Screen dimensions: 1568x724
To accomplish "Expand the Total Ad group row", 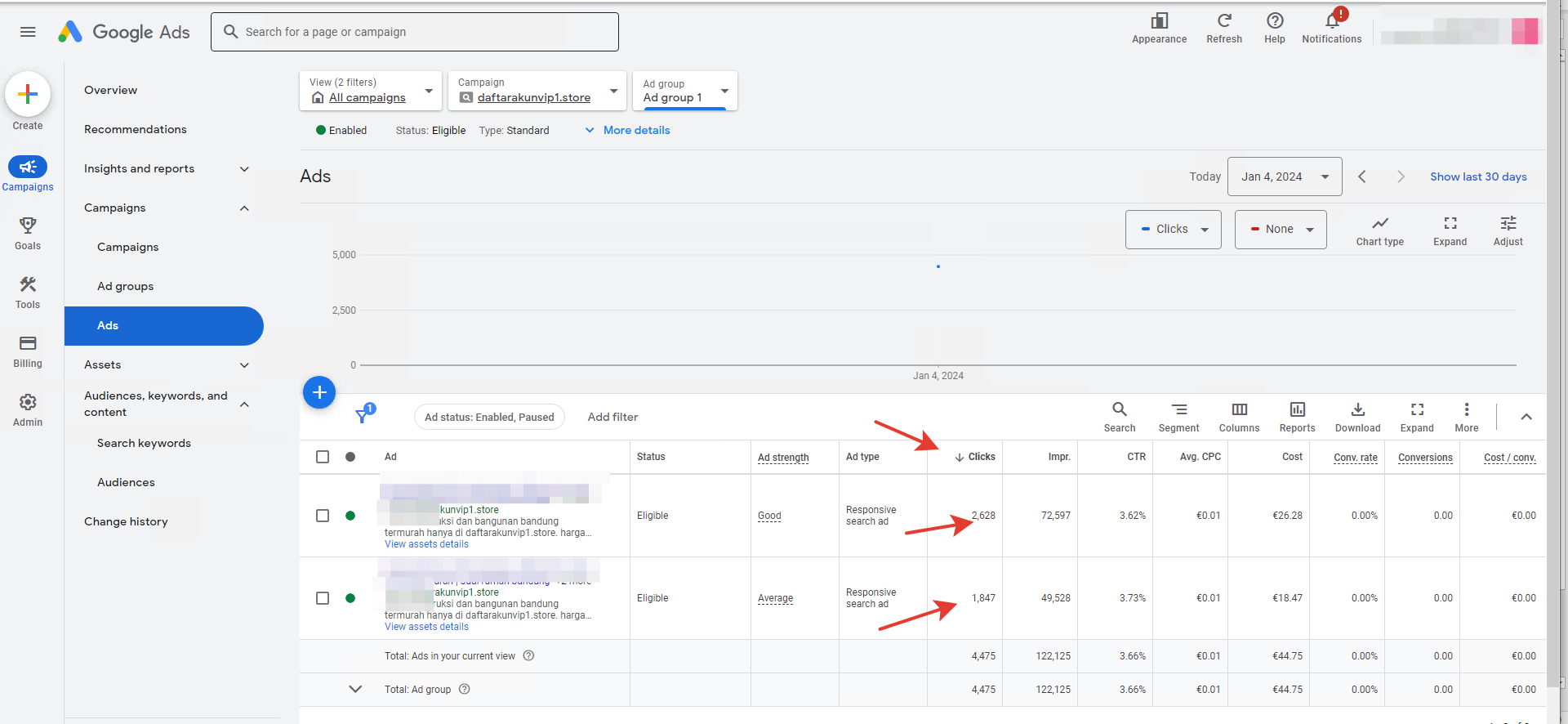I will tap(355, 689).
